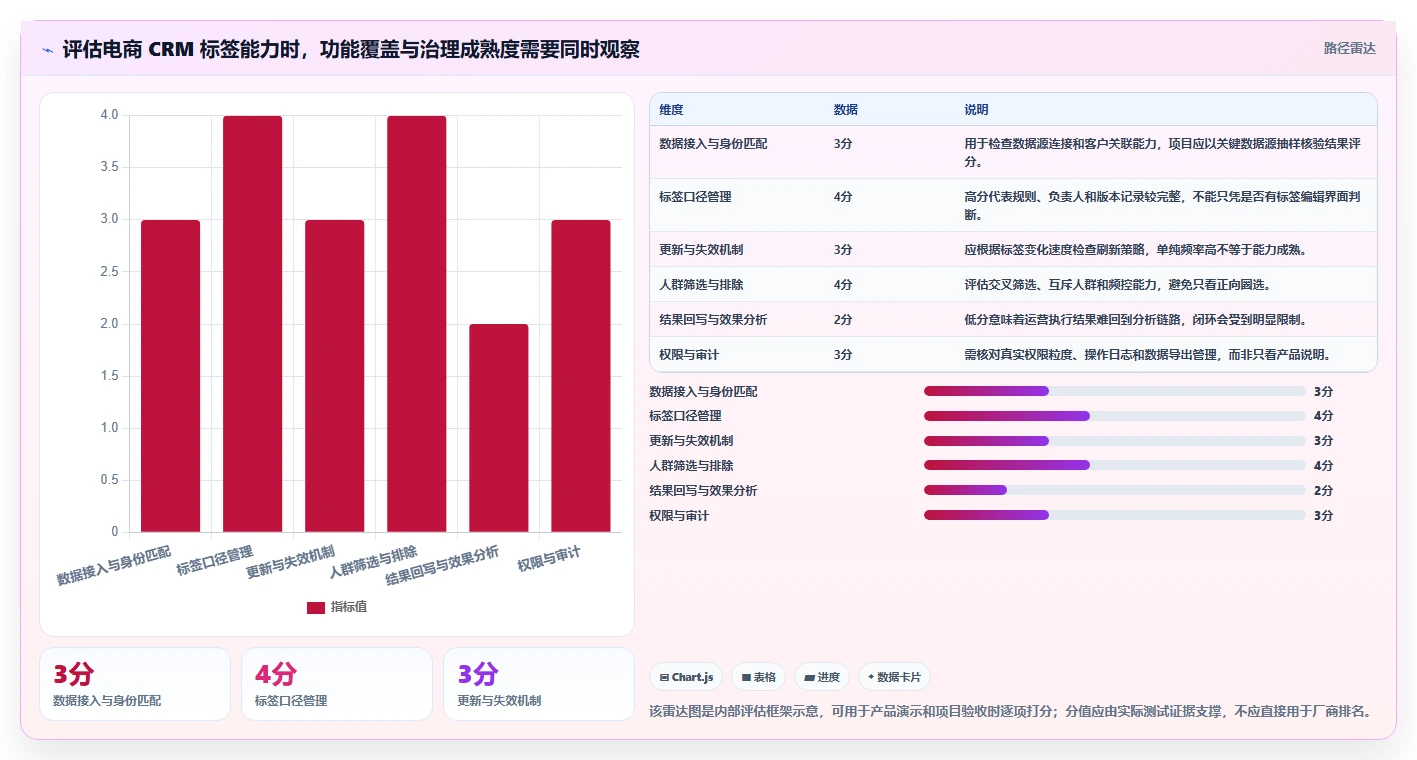Click the blue icon before the title
1417x760 pixels.
[x=48, y=50]
